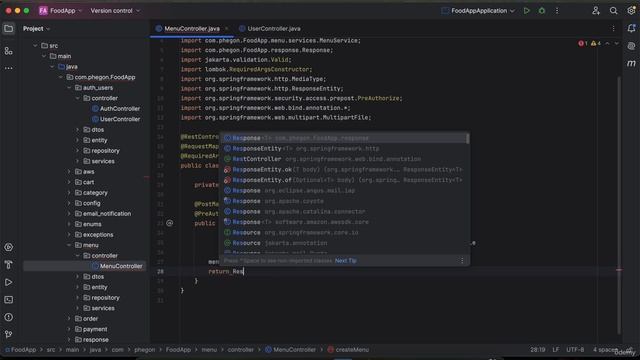Open the Run tool window icon
Viewport: 640px width, 360px height.
(8, 282)
